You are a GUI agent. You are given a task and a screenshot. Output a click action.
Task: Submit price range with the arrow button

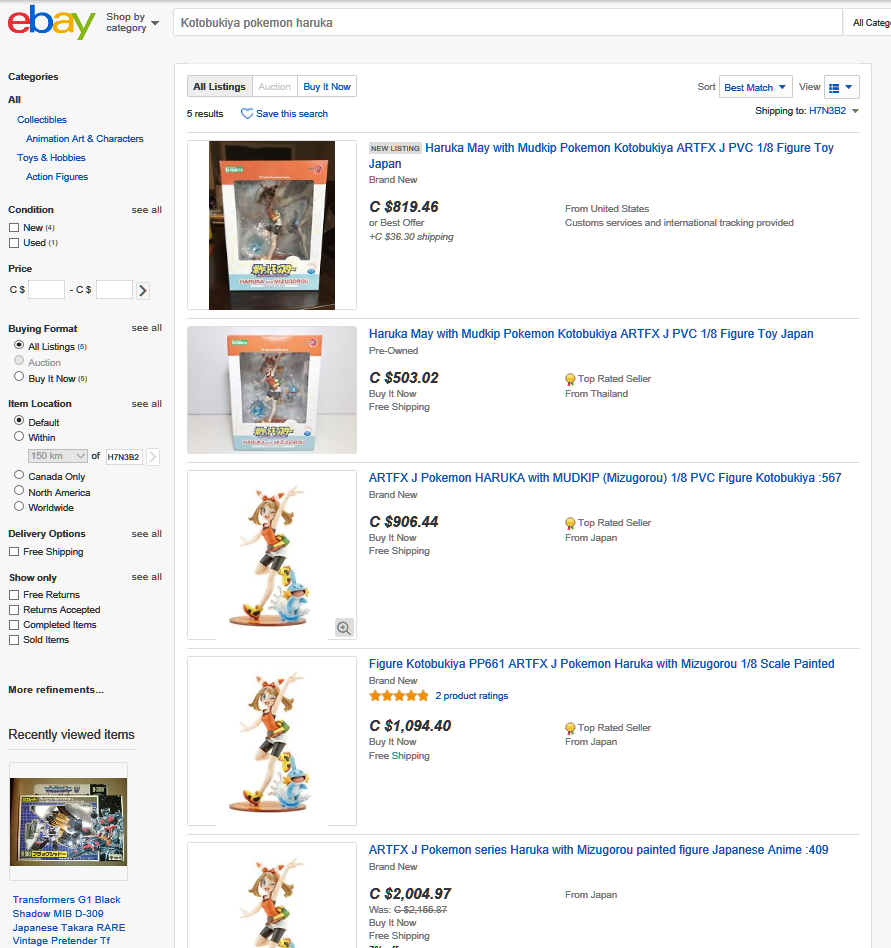pos(143,290)
